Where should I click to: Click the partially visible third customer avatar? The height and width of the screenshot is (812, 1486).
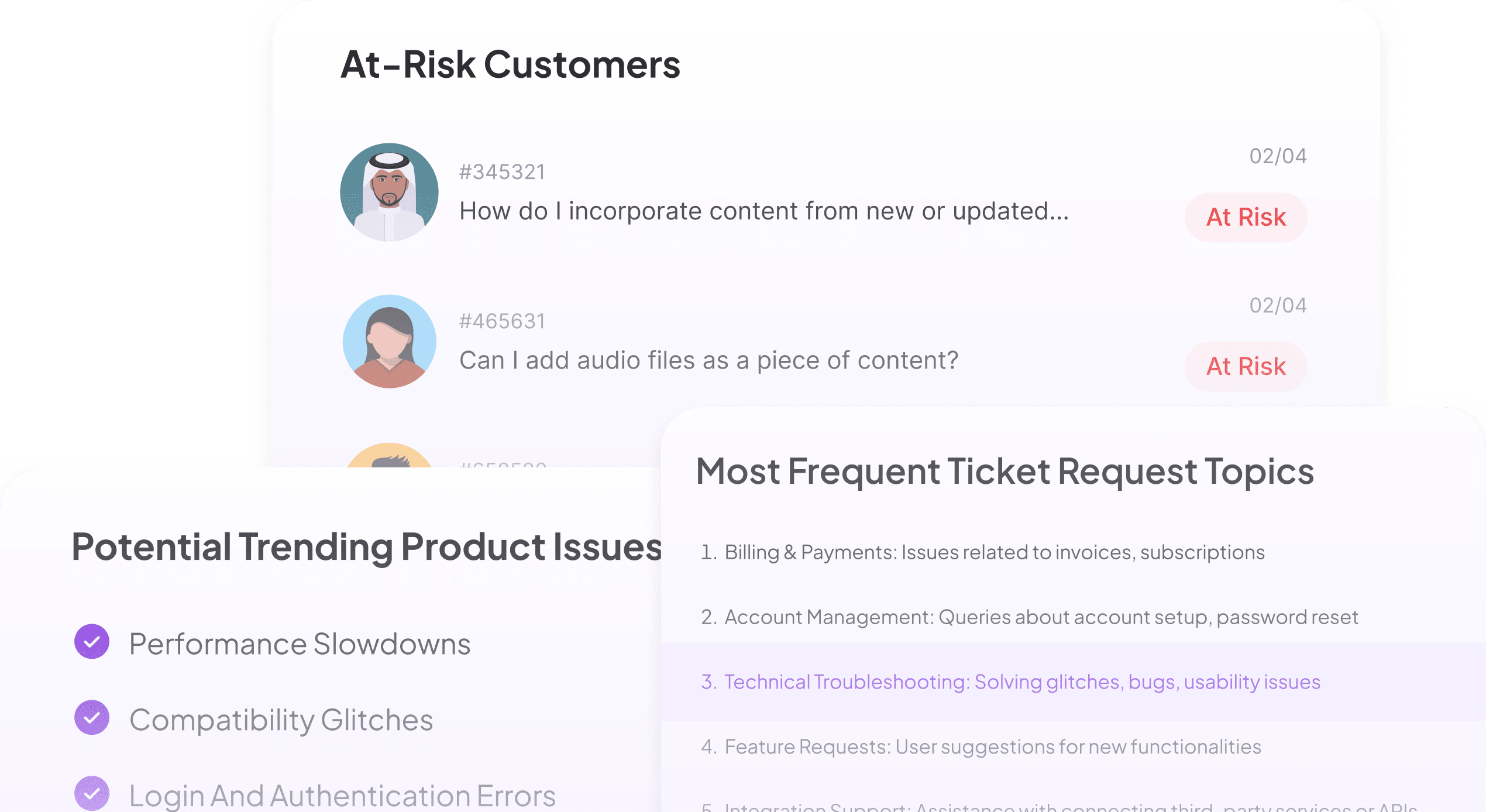click(389, 456)
